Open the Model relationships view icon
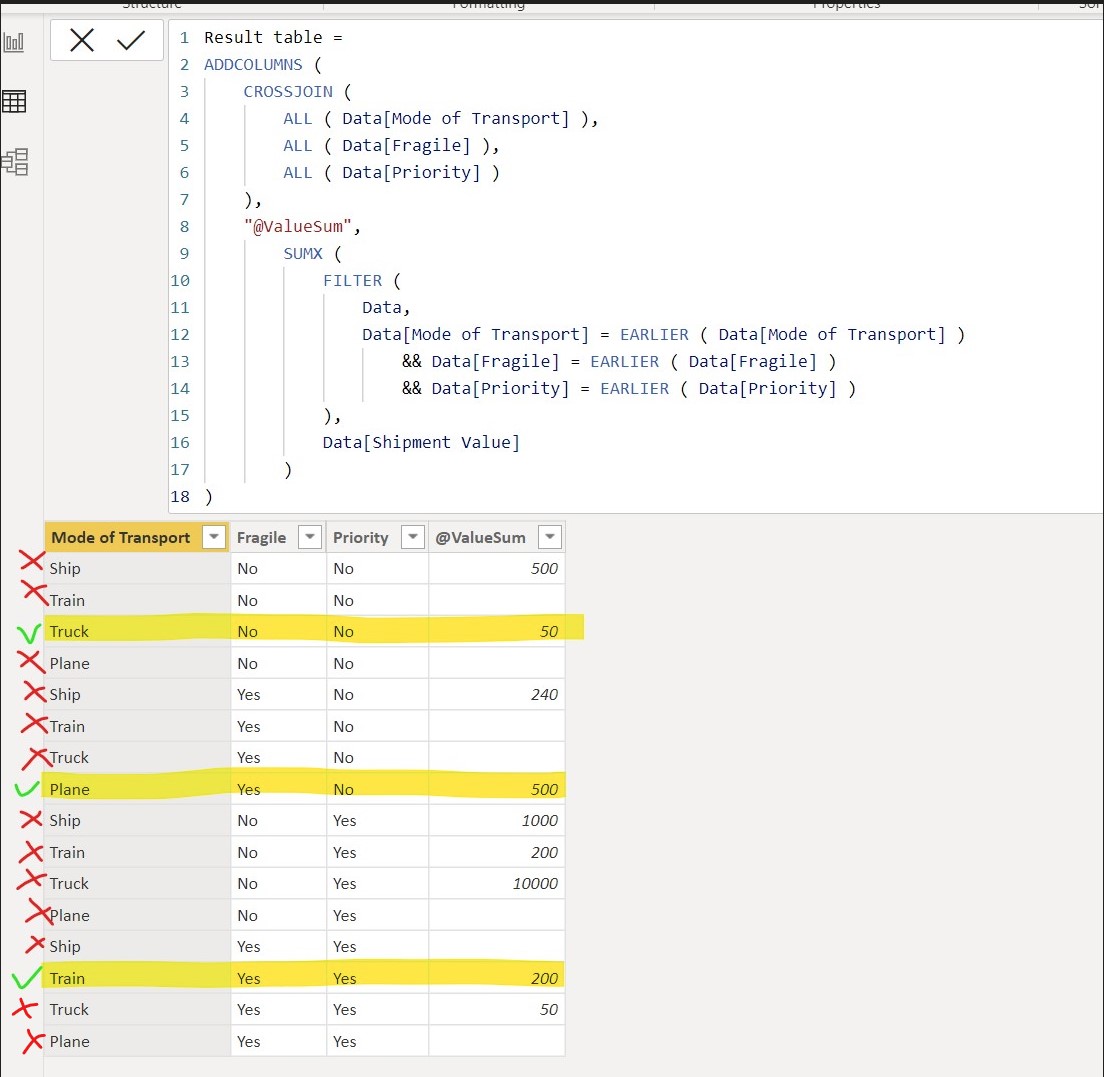 coord(15,162)
